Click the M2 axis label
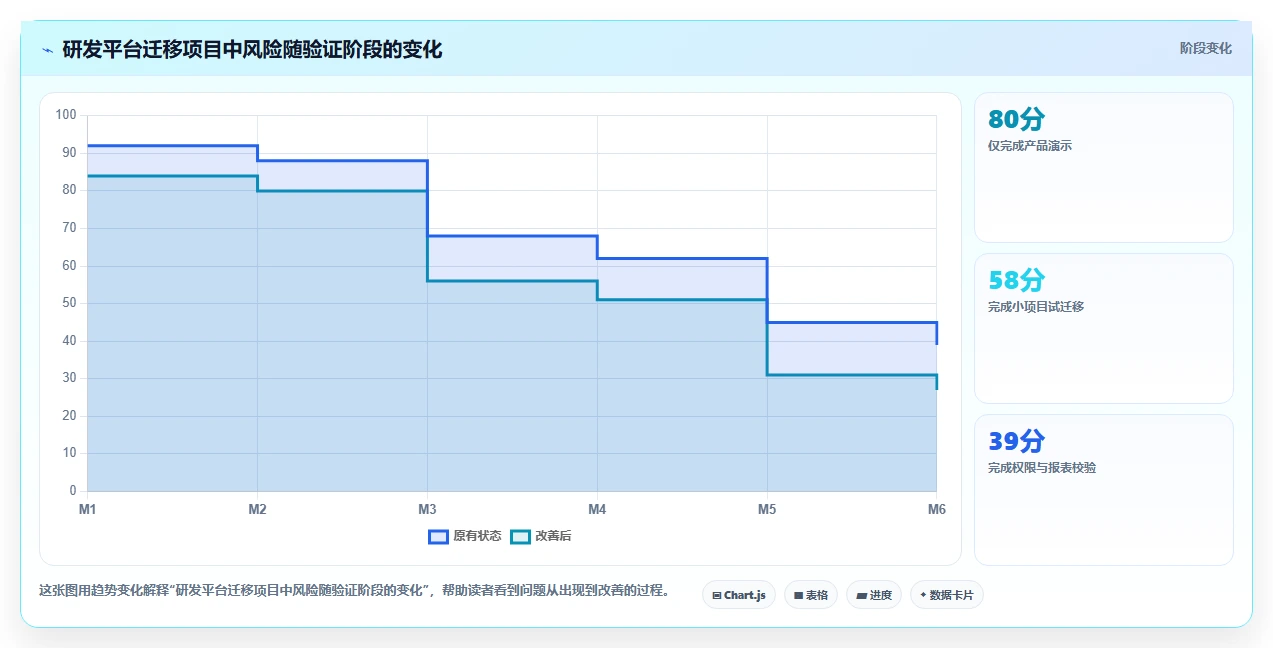Image resolution: width=1273 pixels, height=648 pixels. coord(258,509)
